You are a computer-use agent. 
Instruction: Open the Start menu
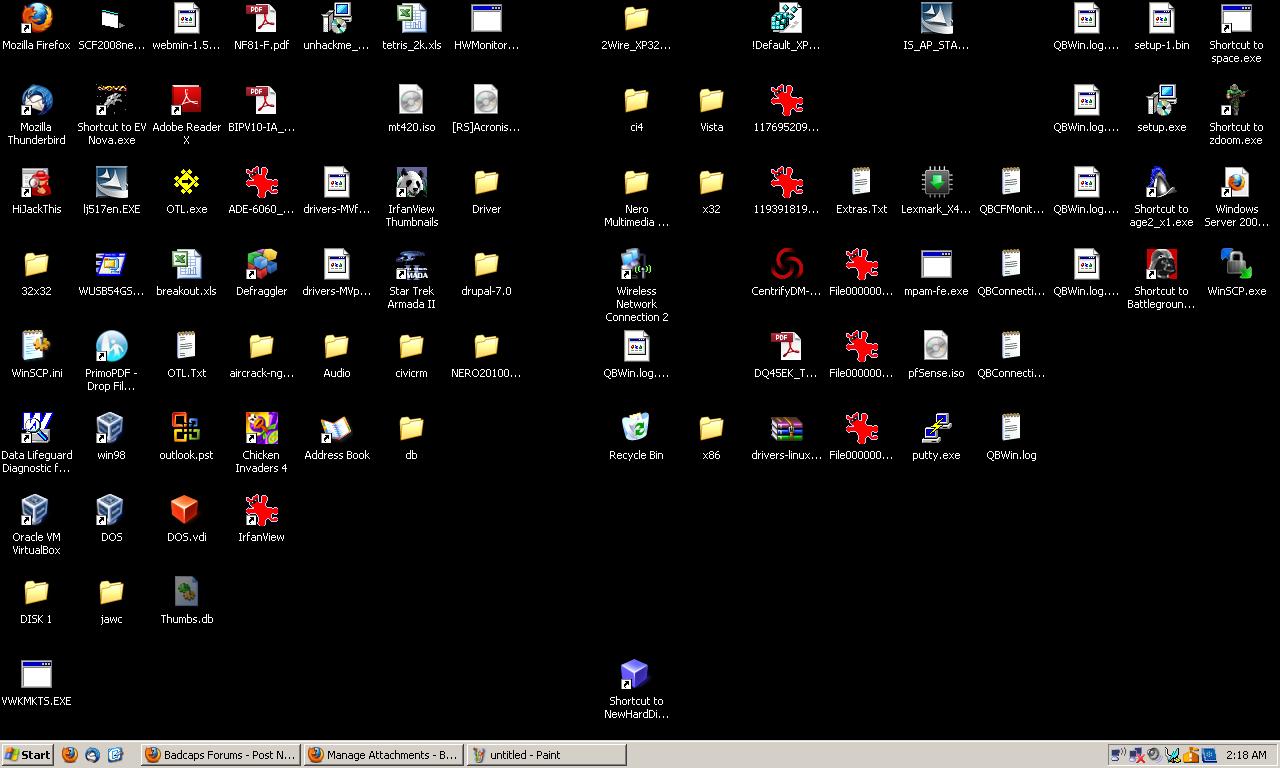[x=28, y=755]
